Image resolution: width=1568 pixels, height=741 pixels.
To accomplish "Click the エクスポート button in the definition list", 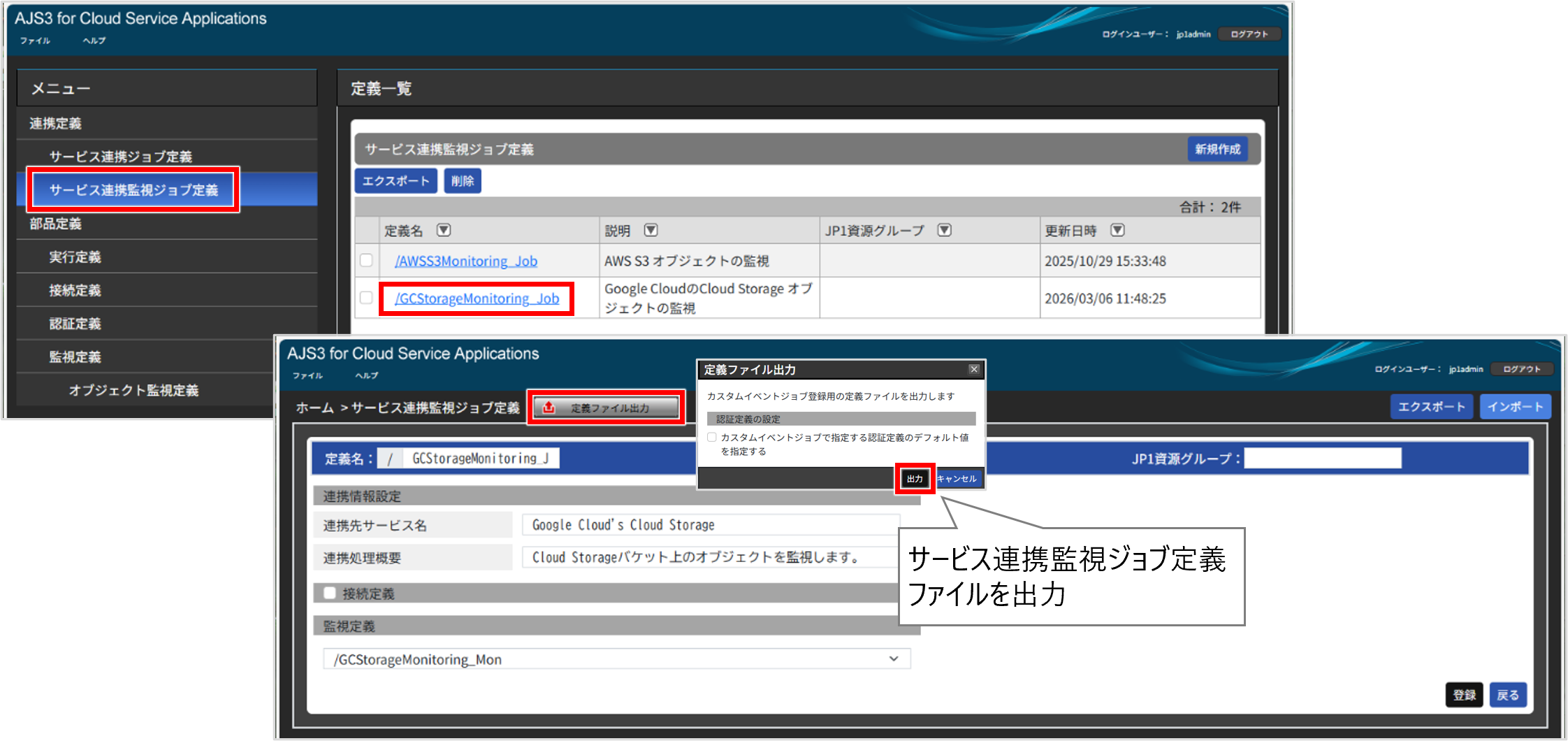I will point(395,180).
